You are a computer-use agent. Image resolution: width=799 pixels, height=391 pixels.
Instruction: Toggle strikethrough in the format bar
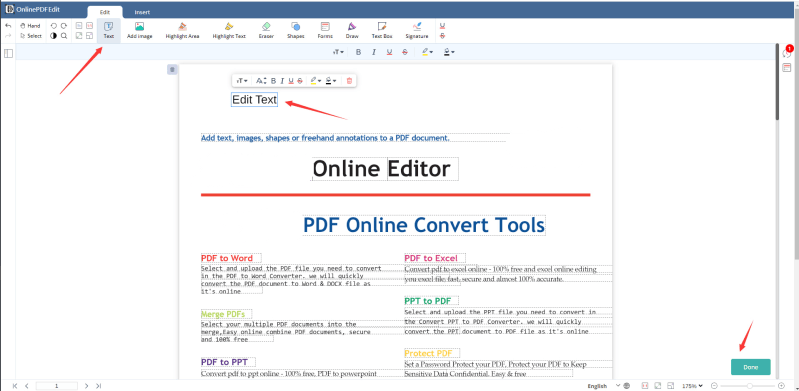(x=405, y=52)
